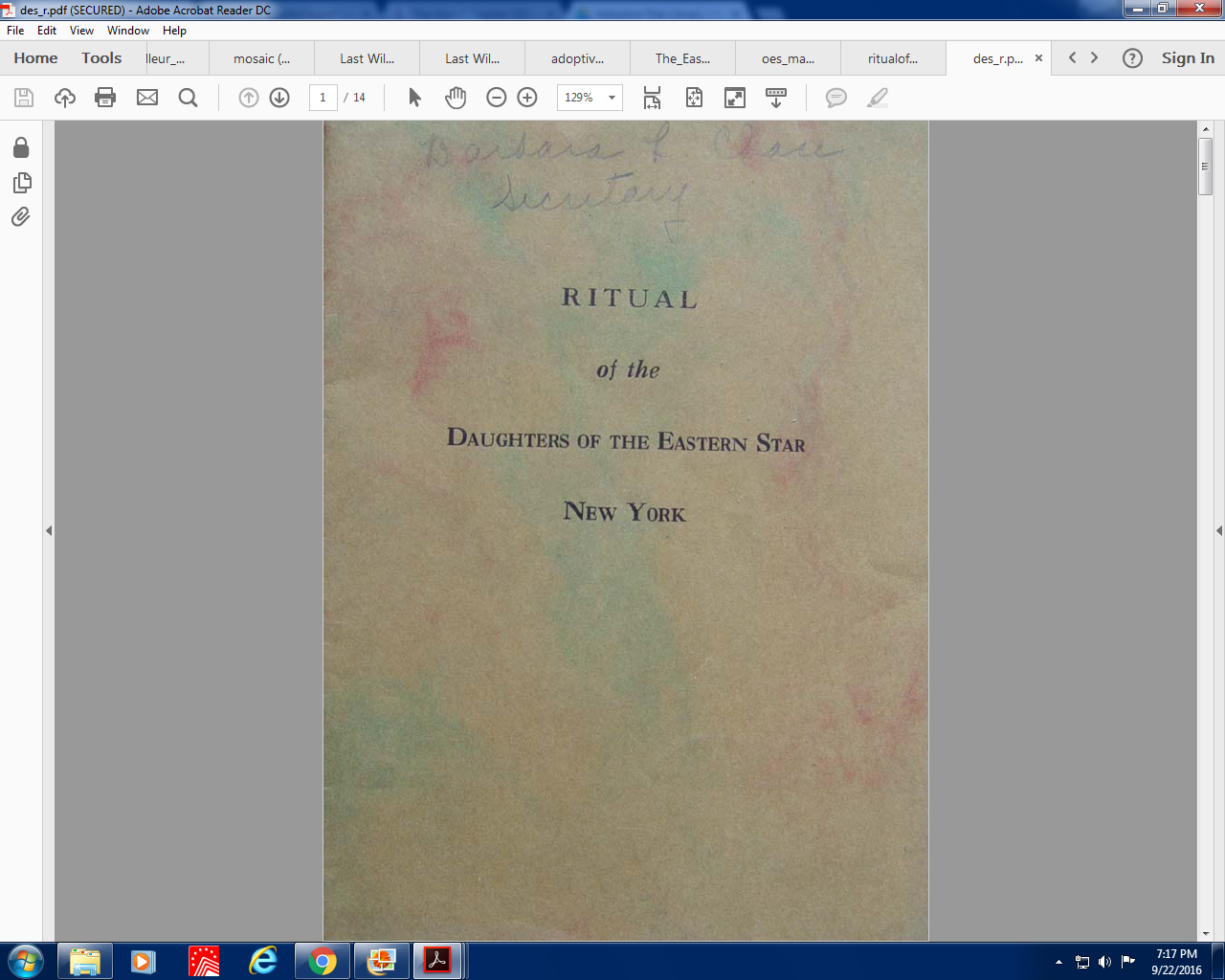Screen dimensions: 1225x980
Task: Click the page number input field
Action: click(323, 98)
